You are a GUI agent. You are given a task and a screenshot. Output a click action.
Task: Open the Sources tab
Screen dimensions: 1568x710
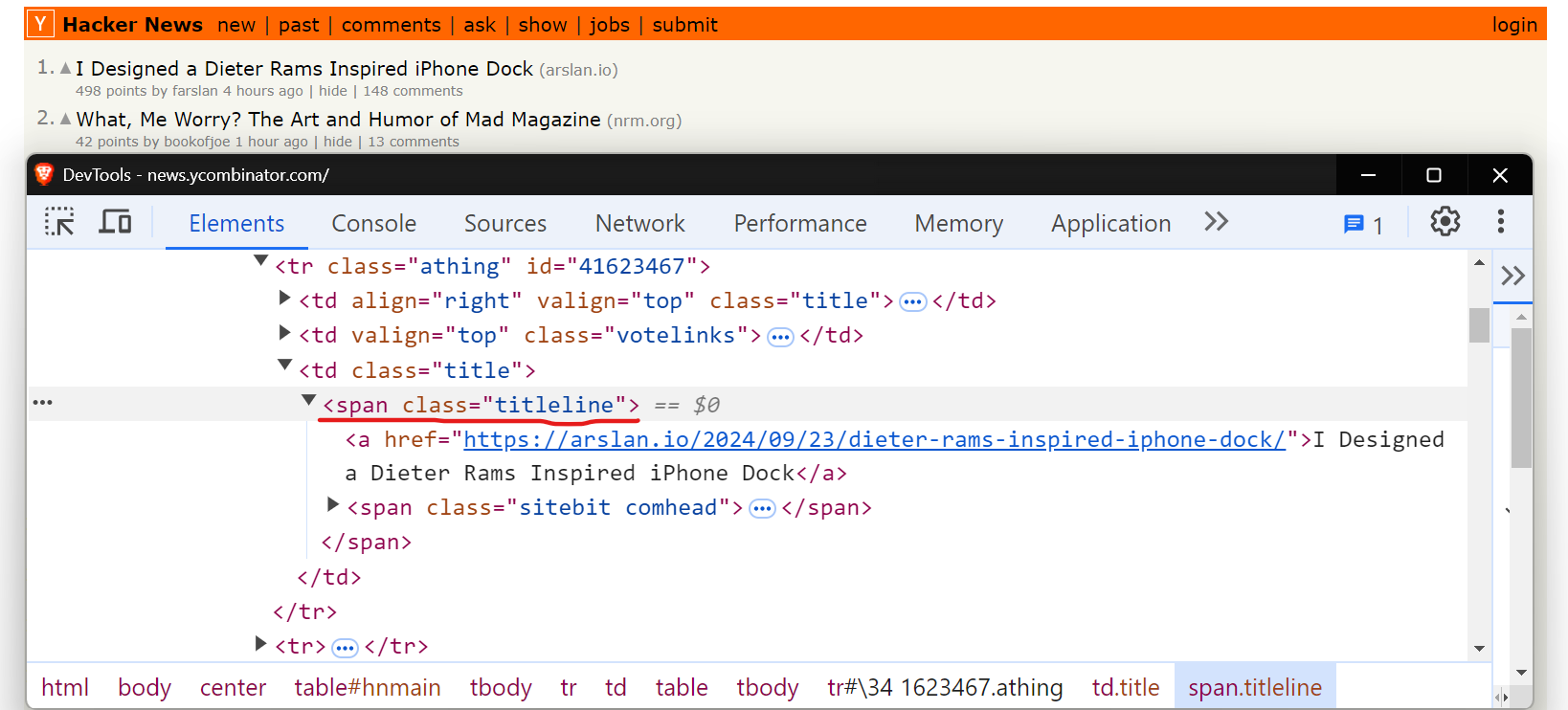point(505,224)
